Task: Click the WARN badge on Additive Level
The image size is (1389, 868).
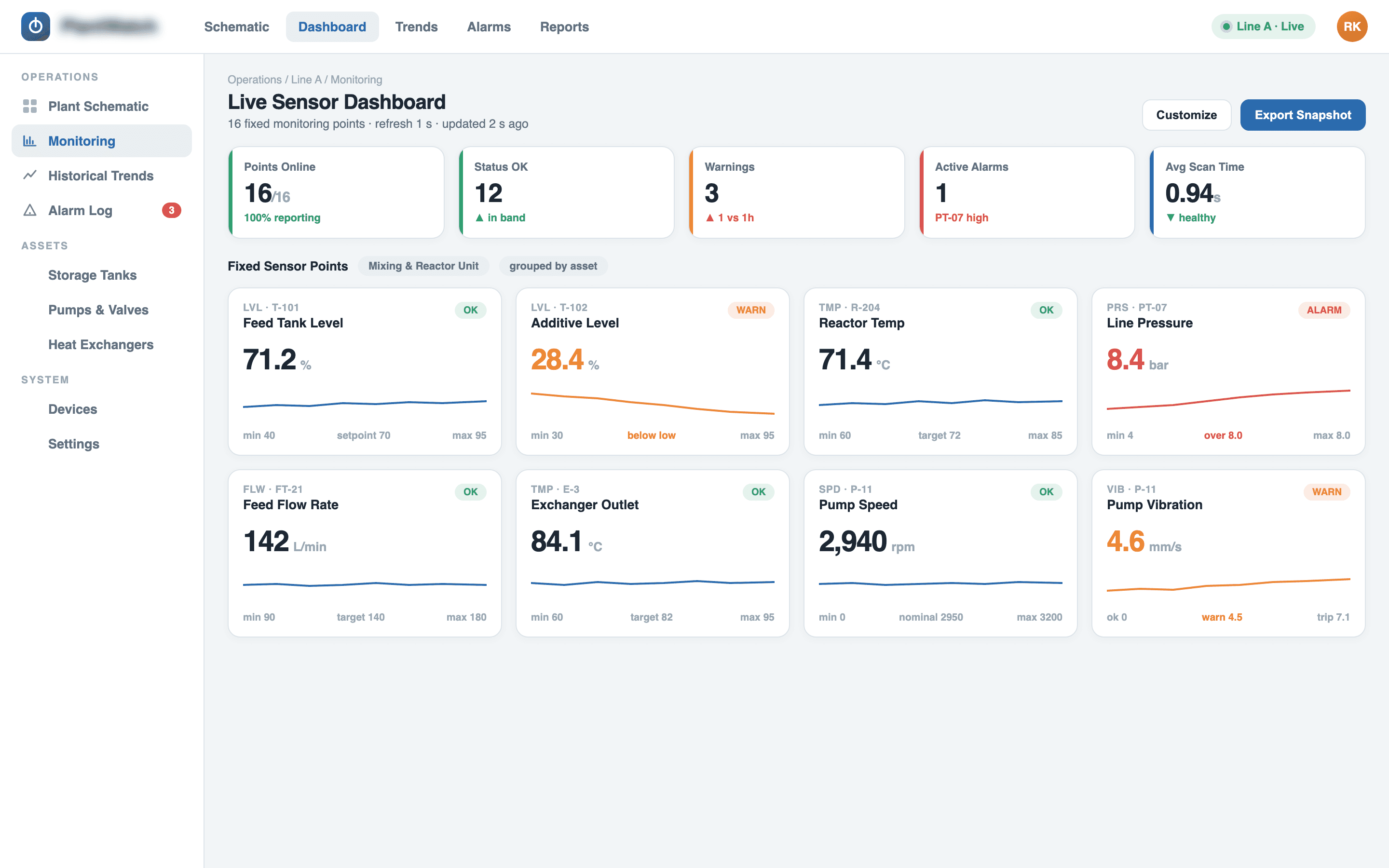Action: (x=751, y=310)
